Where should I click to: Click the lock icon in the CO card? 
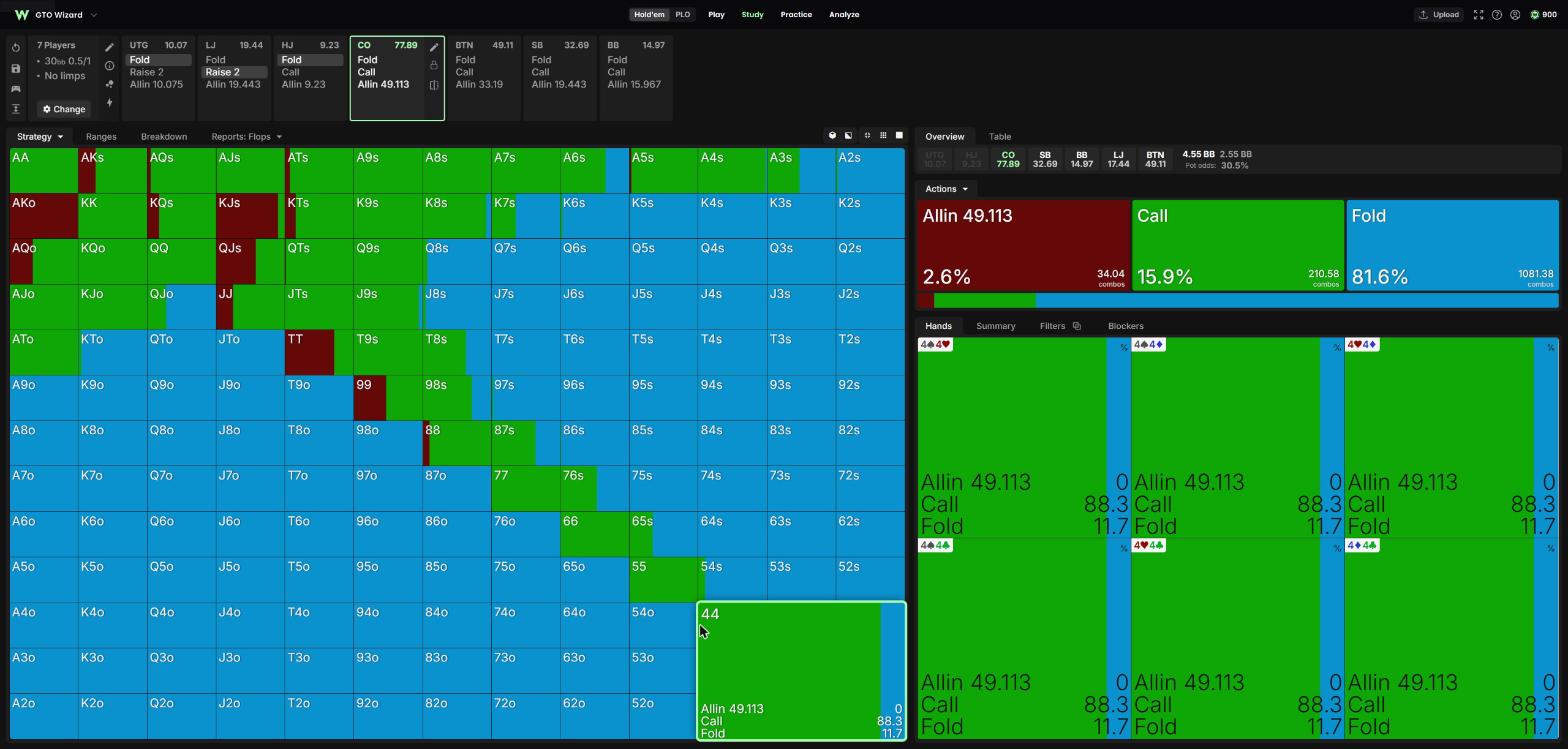(434, 65)
